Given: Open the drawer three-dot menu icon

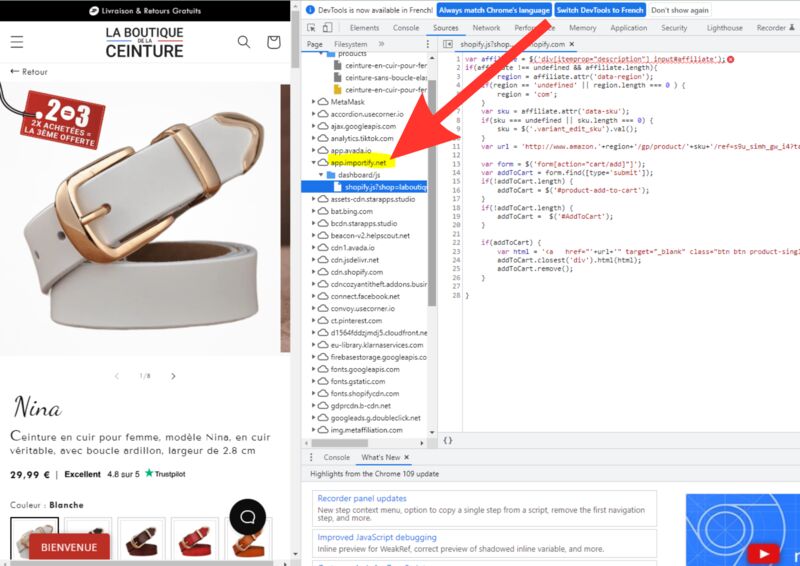Looking at the screenshot, I should pyautogui.click(x=311, y=457).
